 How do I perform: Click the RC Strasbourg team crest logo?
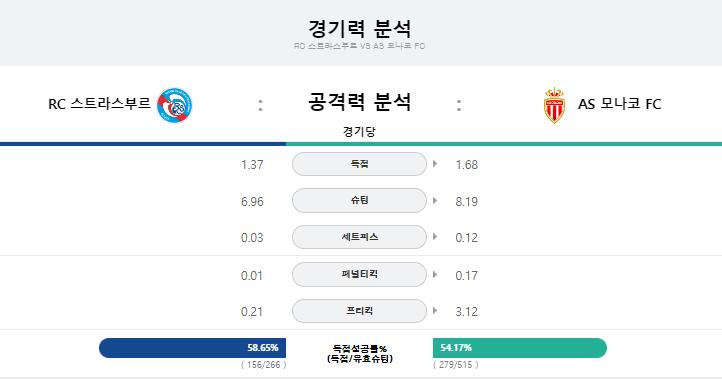(175, 105)
